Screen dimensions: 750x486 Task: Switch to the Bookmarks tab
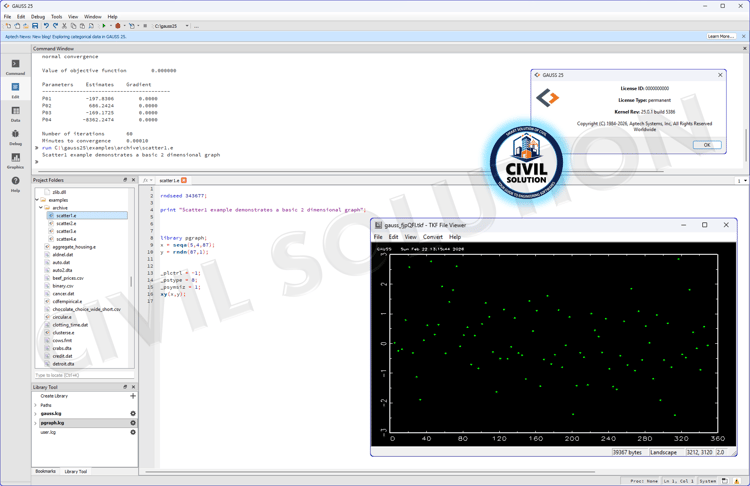point(45,471)
